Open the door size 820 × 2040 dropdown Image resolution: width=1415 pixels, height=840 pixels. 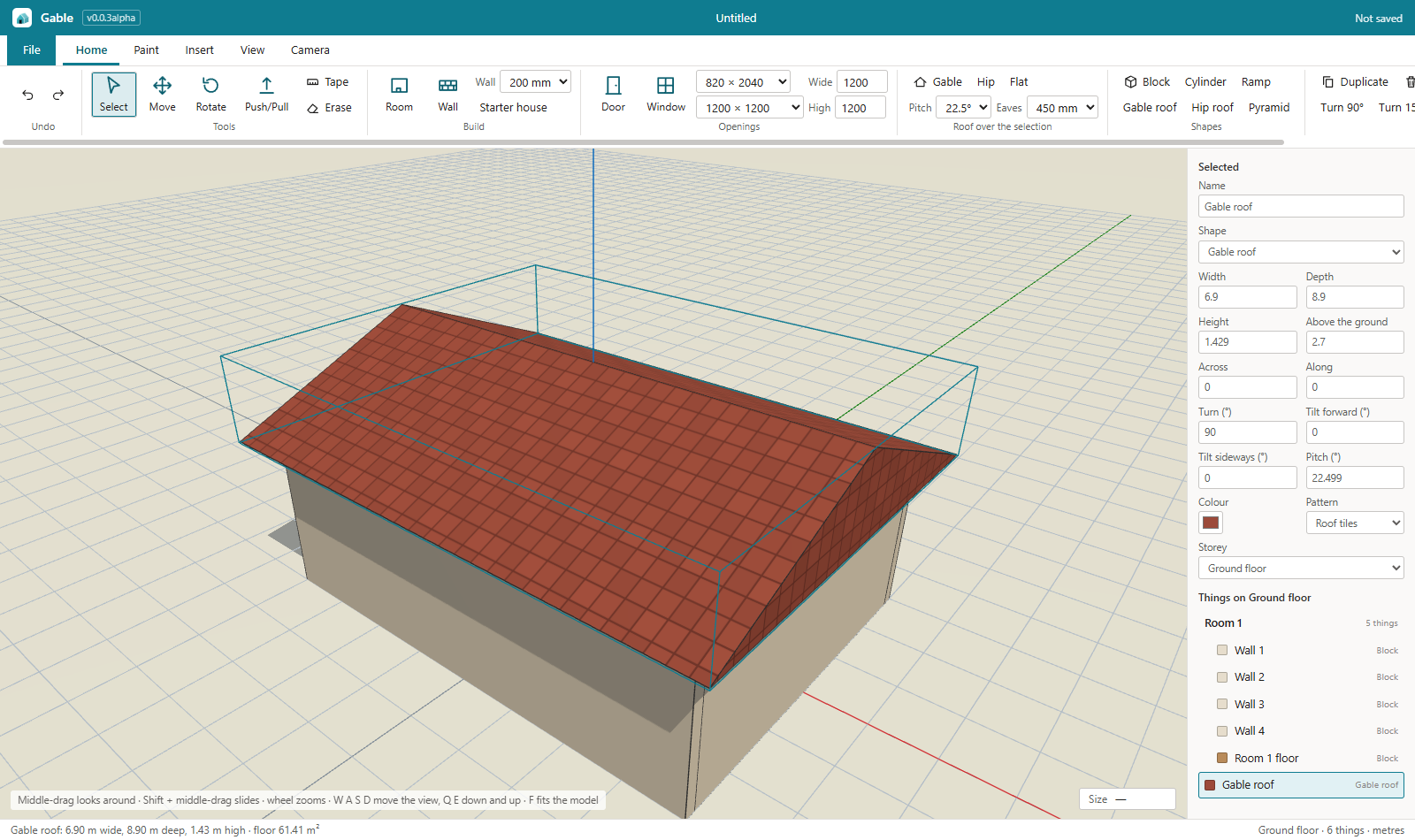tap(743, 82)
